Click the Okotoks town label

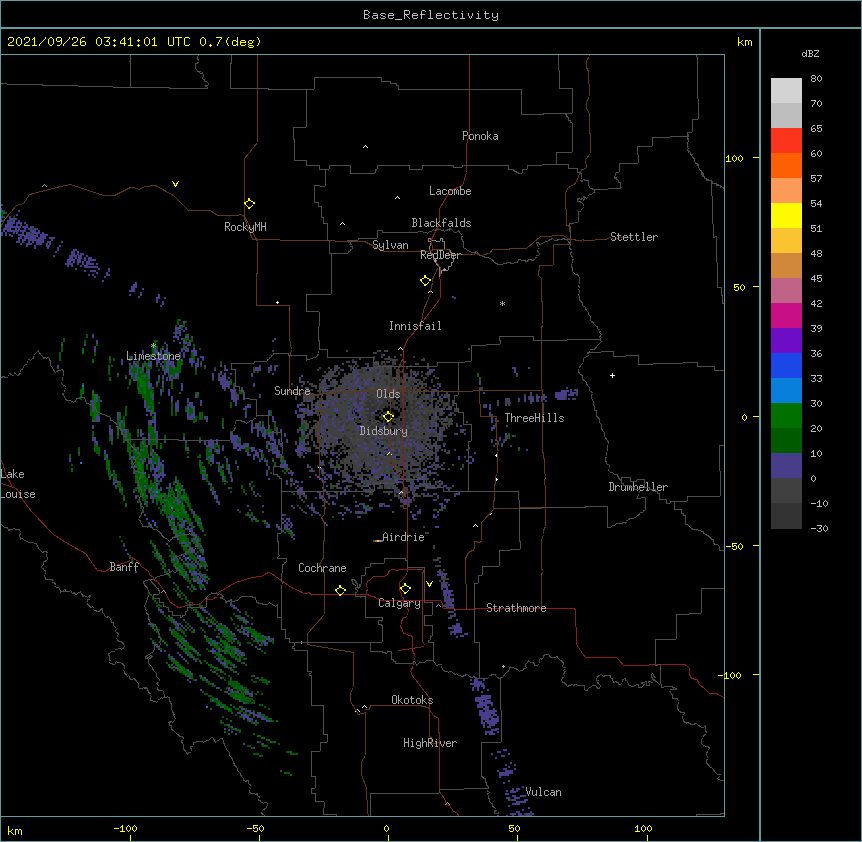[412, 700]
